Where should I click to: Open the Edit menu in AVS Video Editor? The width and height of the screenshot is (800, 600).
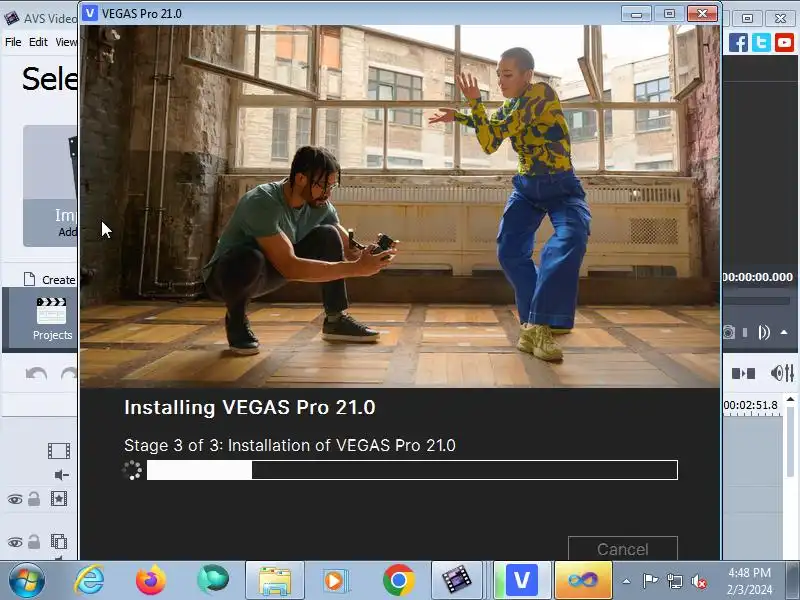tap(38, 42)
